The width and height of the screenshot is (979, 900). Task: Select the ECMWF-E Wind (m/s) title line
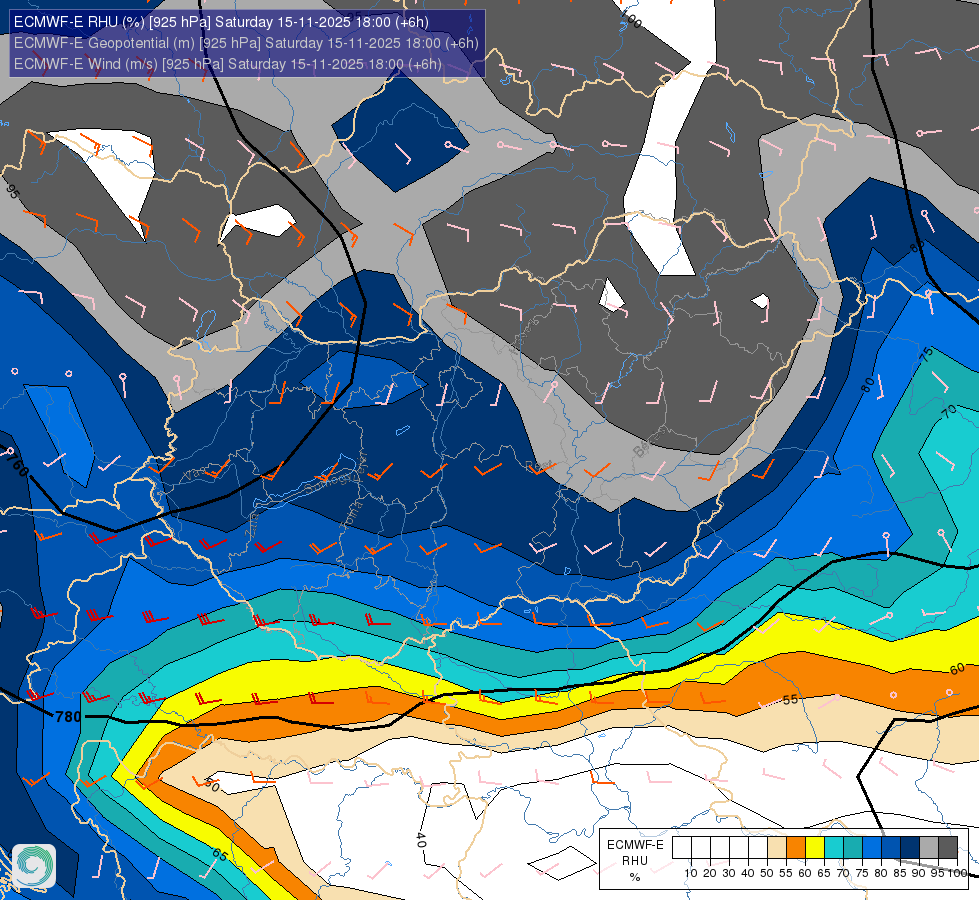pyautogui.click(x=228, y=64)
